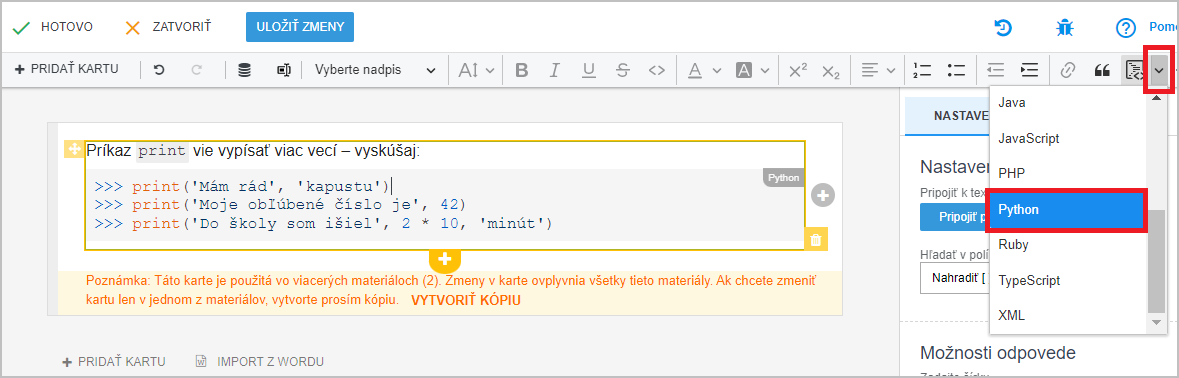This screenshot has width=1179, height=378.
Task: Click the background color A icon
Action: [x=744, y=70]
